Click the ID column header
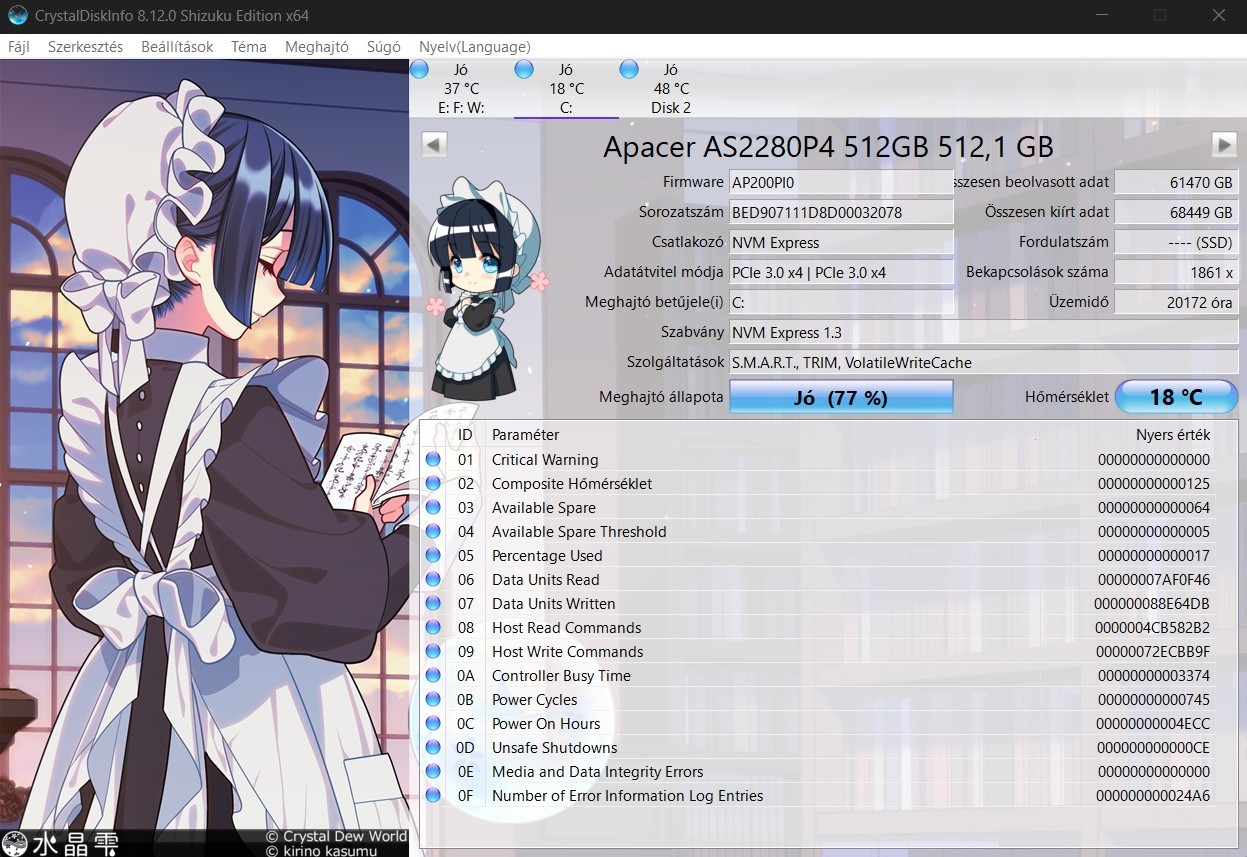Screen dimensions: 1247x857 (465, 435)
